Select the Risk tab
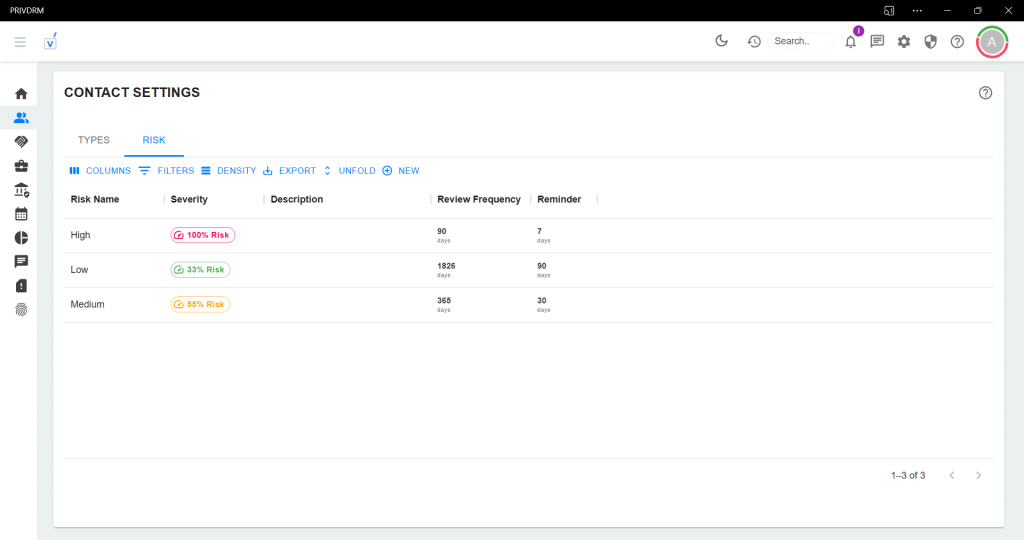 [154, 140]
